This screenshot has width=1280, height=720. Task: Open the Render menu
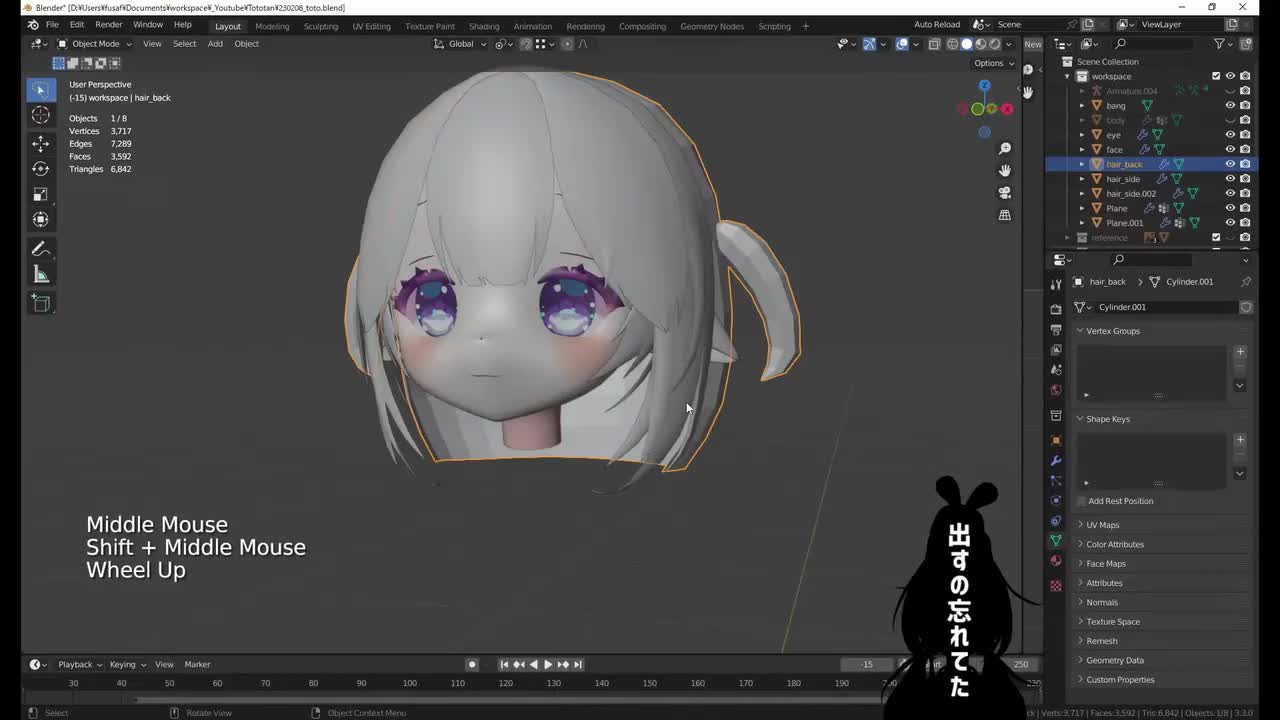click(108, 25)
